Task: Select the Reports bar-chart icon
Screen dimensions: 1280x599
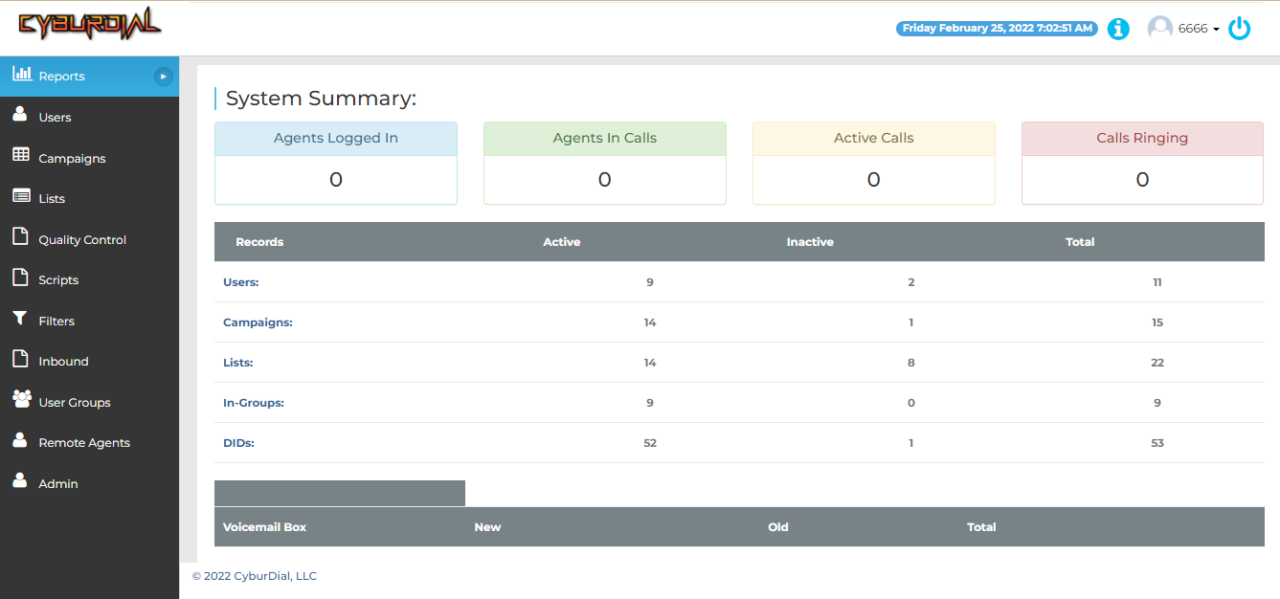Action: tap(22, 75)
